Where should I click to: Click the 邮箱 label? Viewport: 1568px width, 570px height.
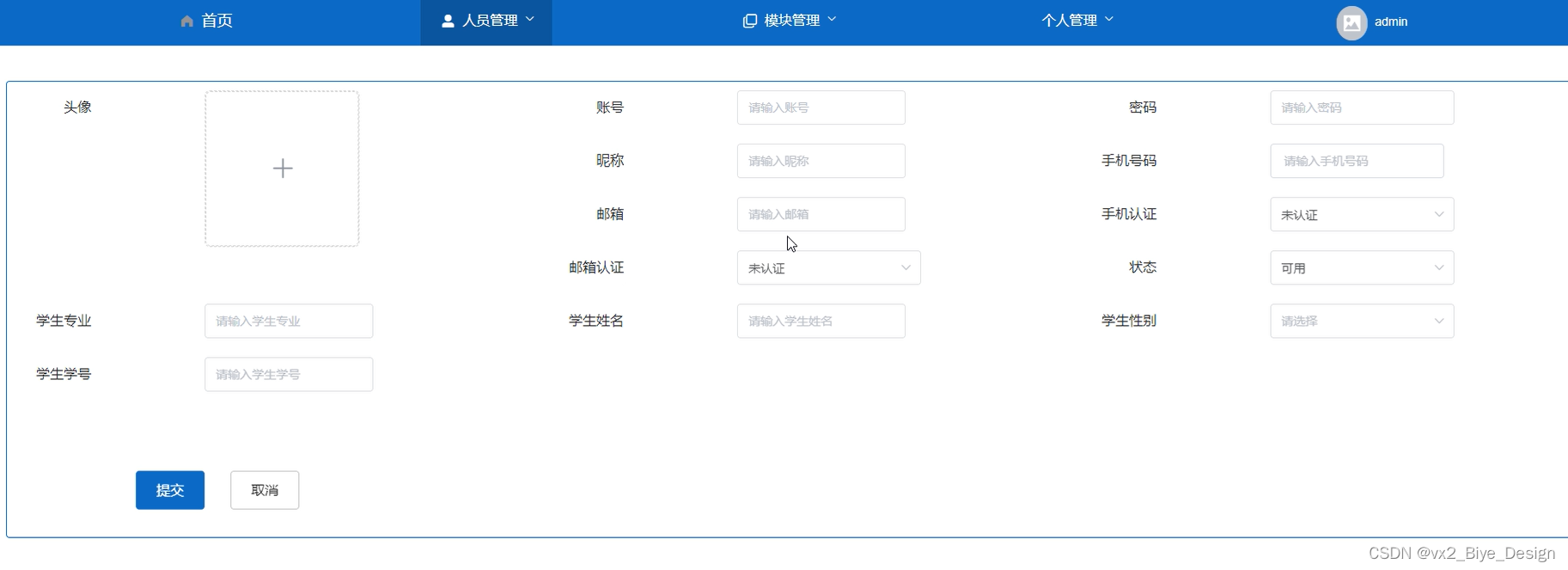tap(610, 214)
